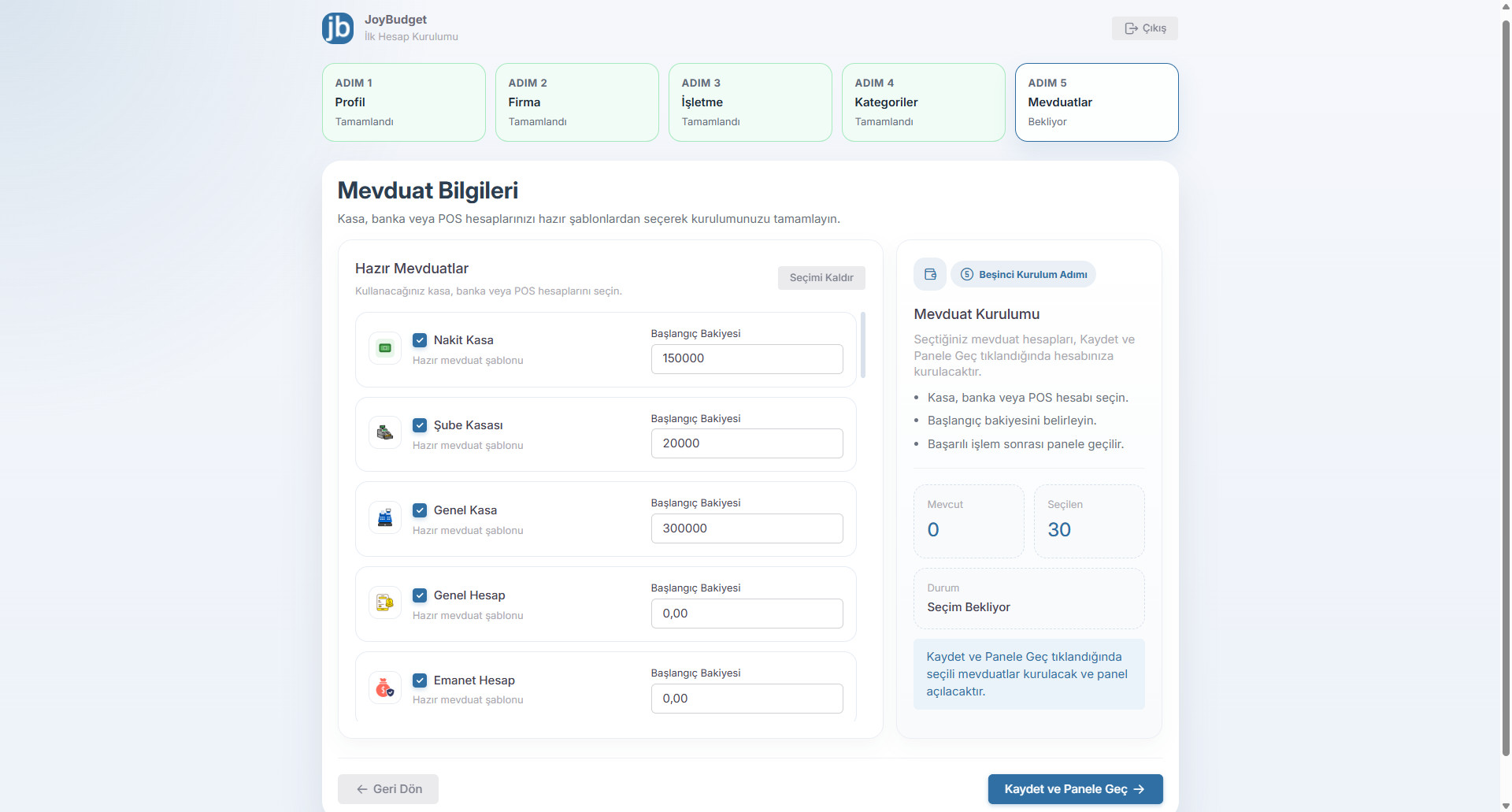Viewport: 1512px width, 812px height.
Task: Uncheck the Genel Kasa checkbox
Action: pyautogui.click(x=420, y=510)
